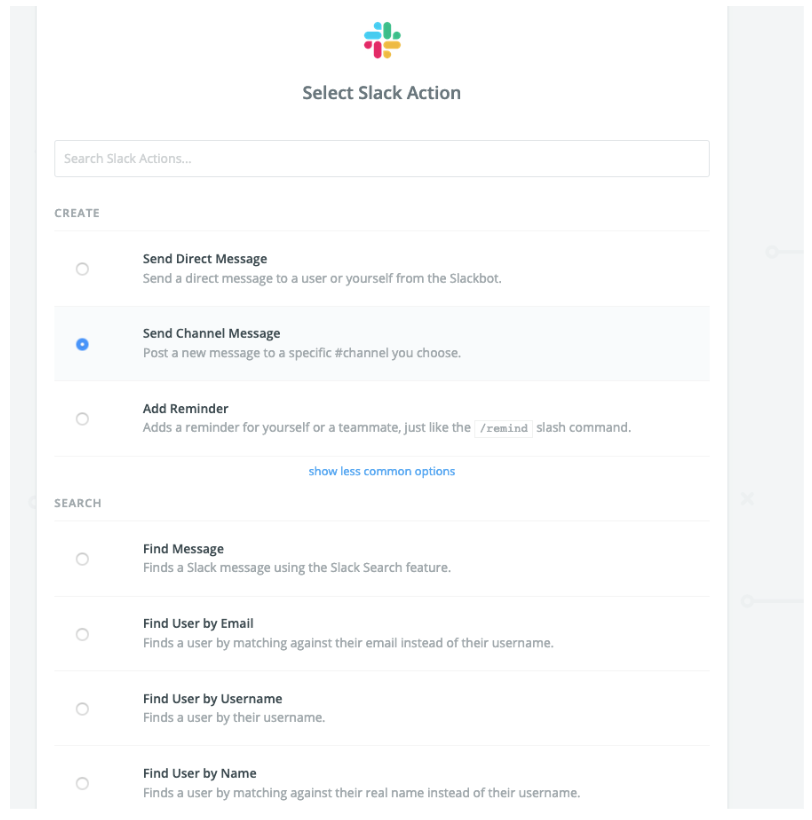Select the Find User by Email radio button
The image size is (812, 820).
tap(82, 634)
